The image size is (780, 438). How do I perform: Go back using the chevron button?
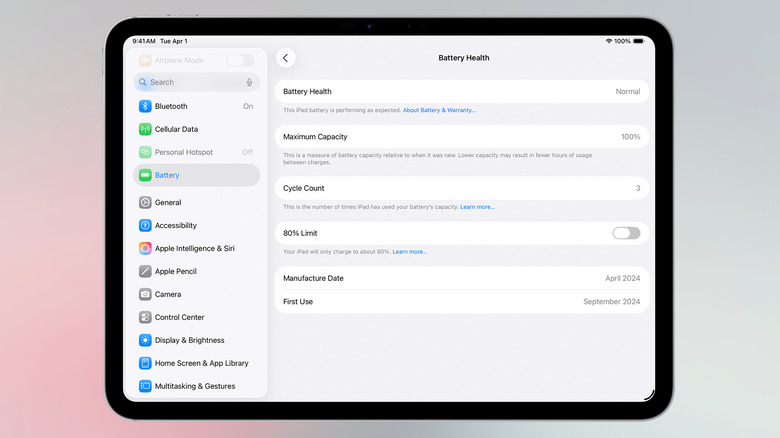pyautogui.click(x=286, y=58)
